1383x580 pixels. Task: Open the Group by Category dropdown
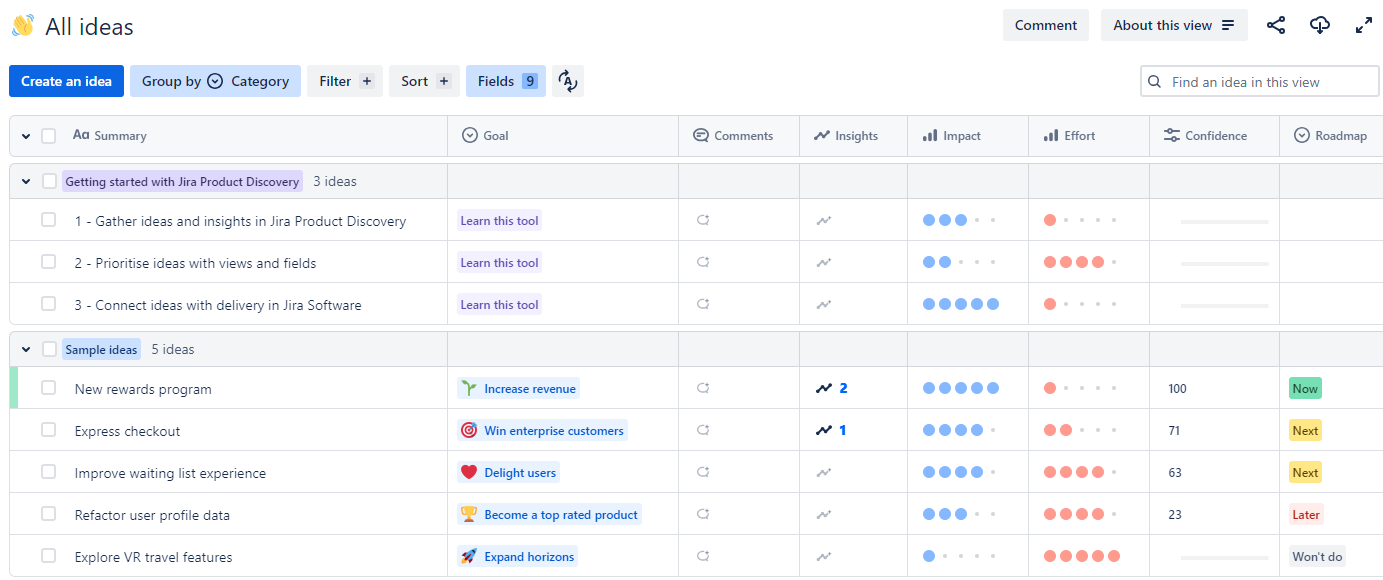215,81
